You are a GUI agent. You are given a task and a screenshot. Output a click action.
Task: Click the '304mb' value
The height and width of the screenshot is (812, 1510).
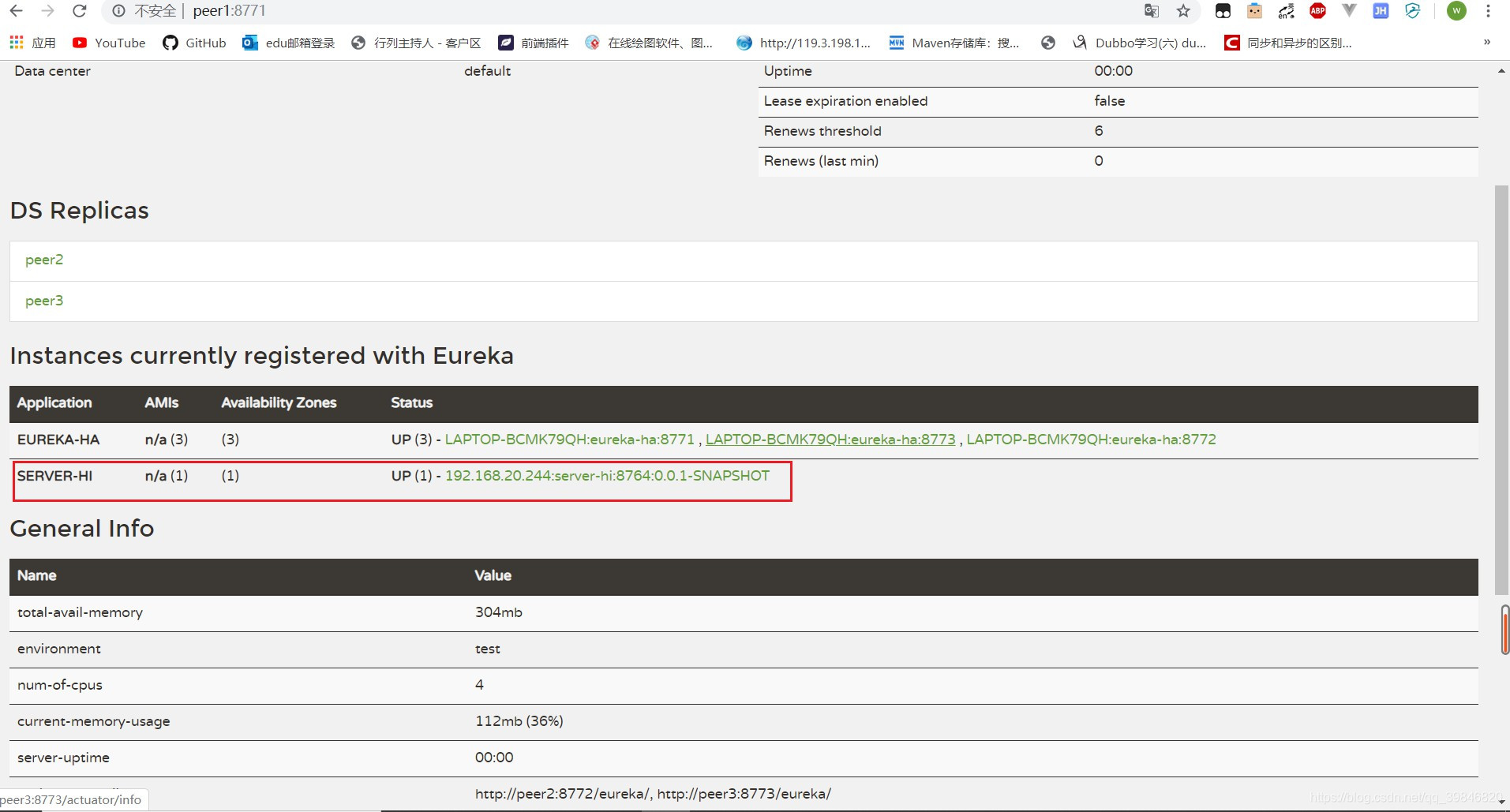click(499, 612)
